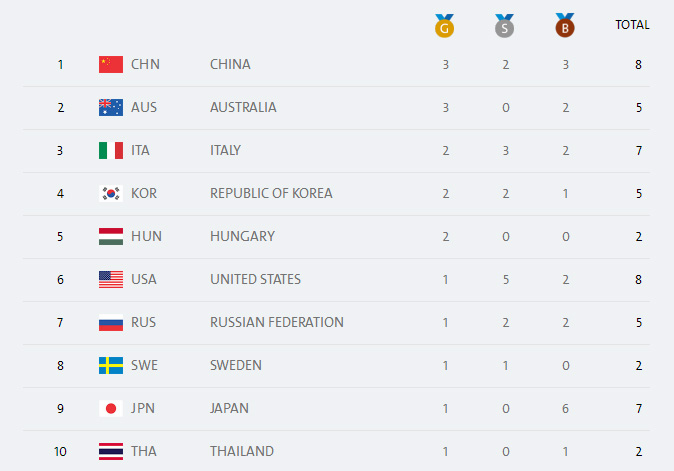Click the Sweden flag icon

[111, 365]
